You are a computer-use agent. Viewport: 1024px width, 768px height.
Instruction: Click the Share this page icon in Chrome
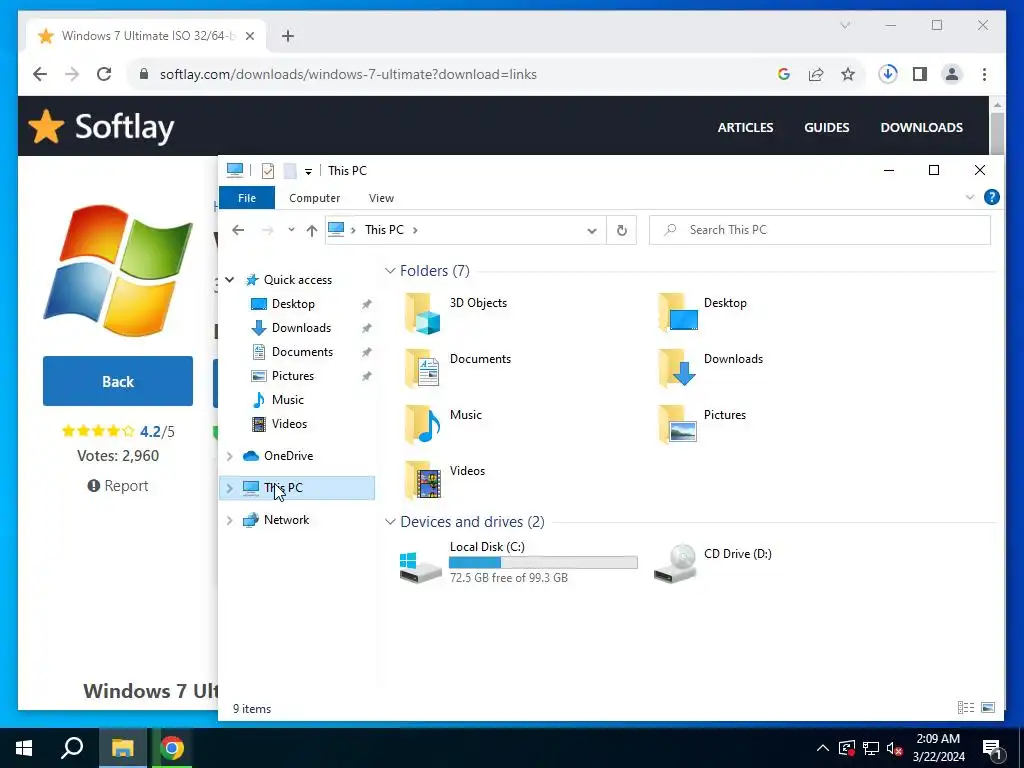click(816, 74)
